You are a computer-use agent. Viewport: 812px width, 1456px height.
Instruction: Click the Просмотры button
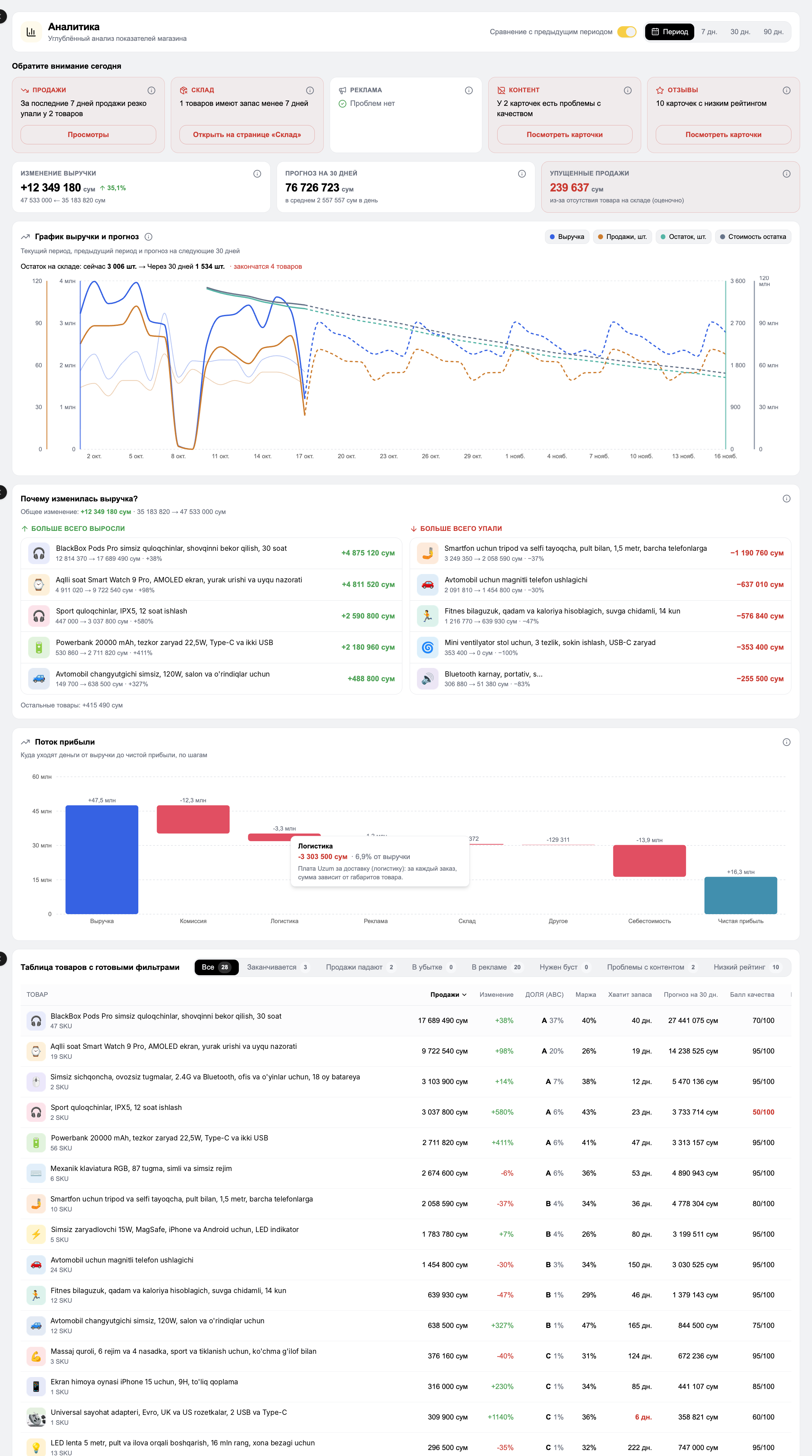click(88, 134)
